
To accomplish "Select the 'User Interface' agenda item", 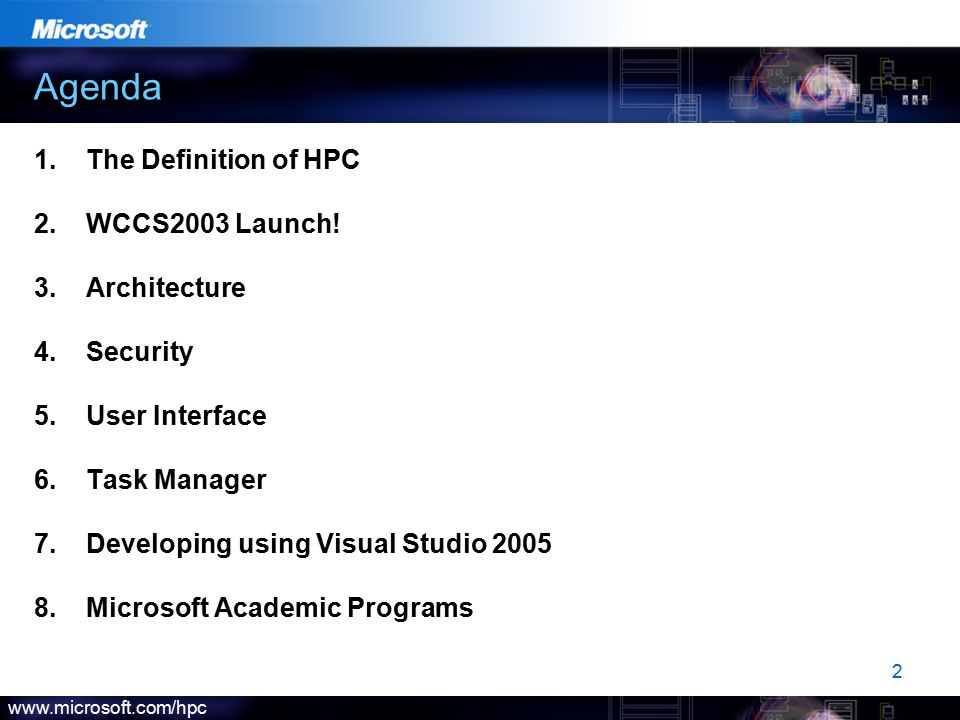I will (176, 416).
